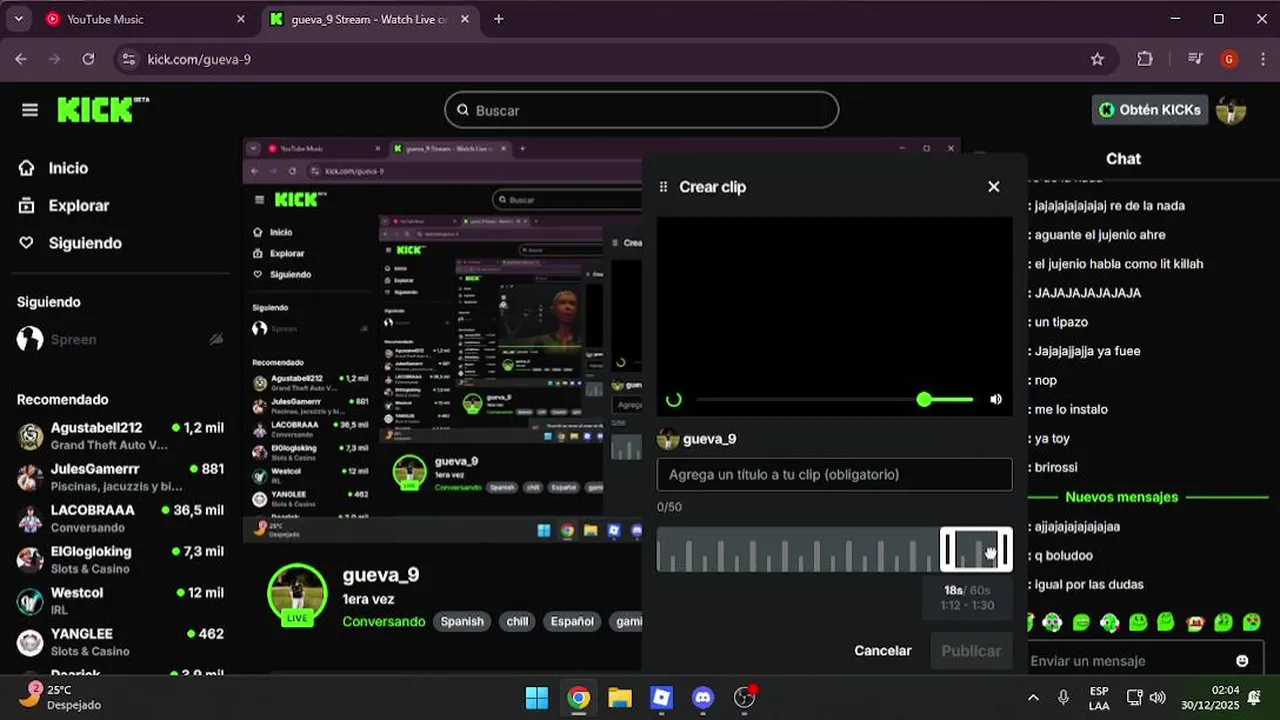Image resolution: width=1280 pixels, height=720 pixels.
Task: Click the Publicar button
Action: pos(971,650)
